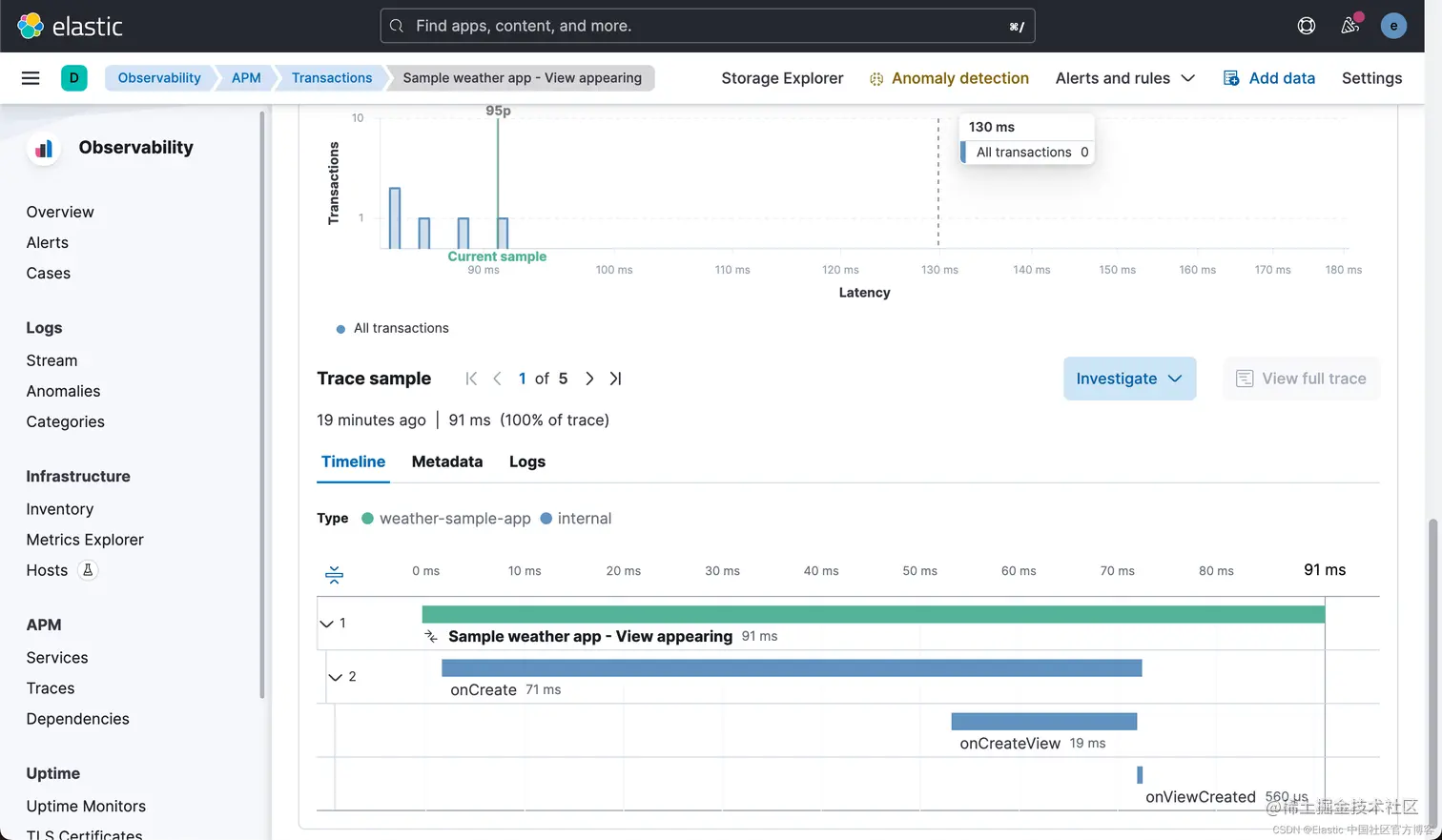
Task: Open Services under APM
Action: (x=57, y=658)
